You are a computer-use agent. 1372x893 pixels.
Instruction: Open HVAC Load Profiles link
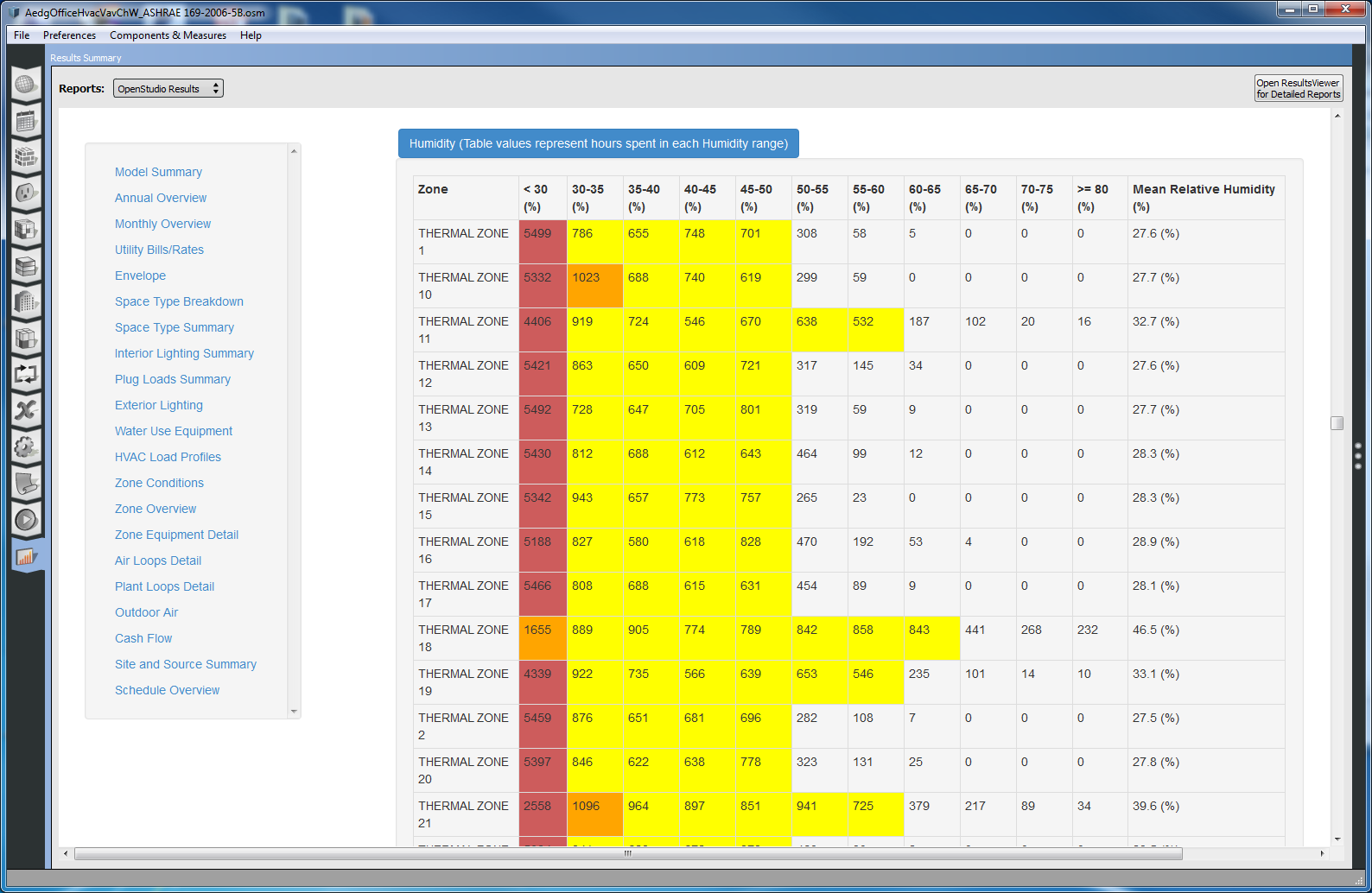tap(168, 457)
